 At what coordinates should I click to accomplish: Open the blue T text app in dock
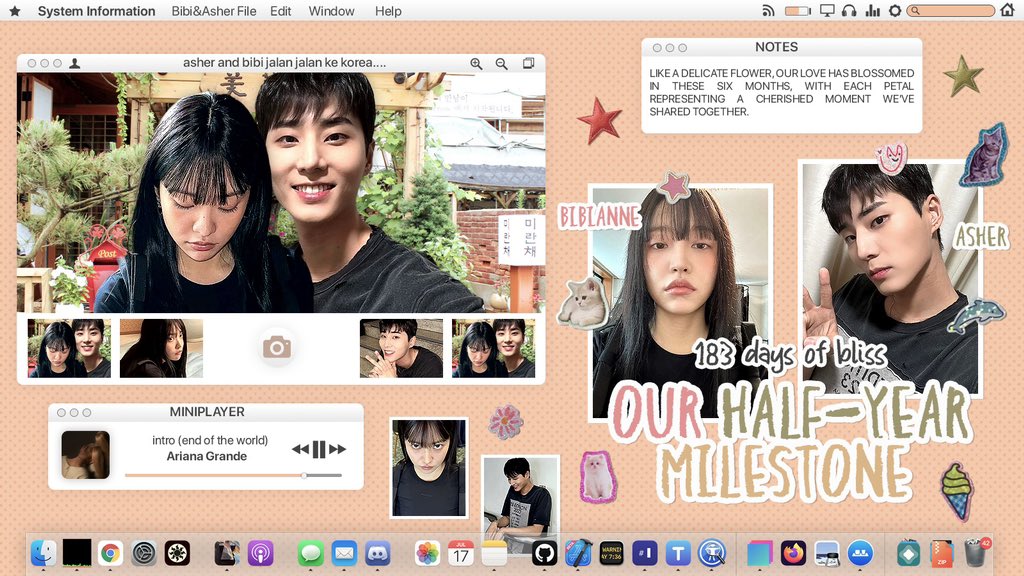point(678,553)
